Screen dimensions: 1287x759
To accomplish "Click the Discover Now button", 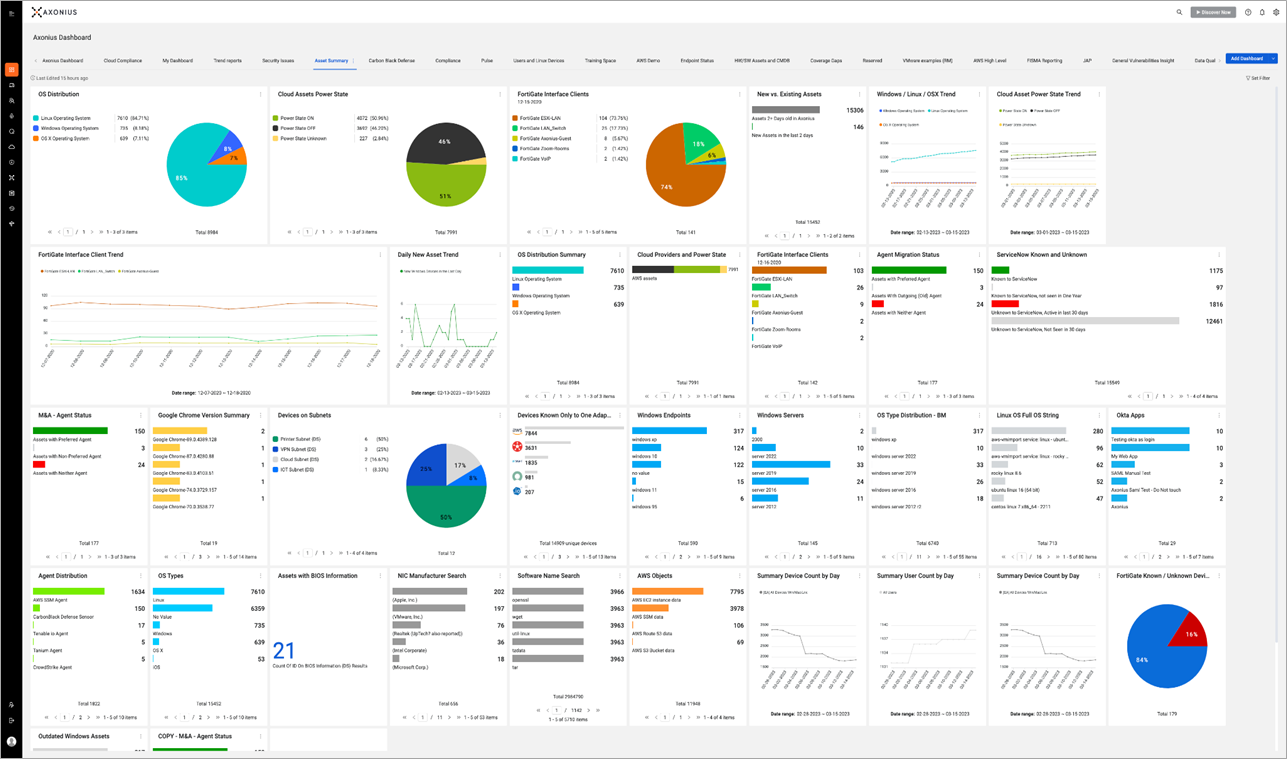I will (x=1213, y=12).
